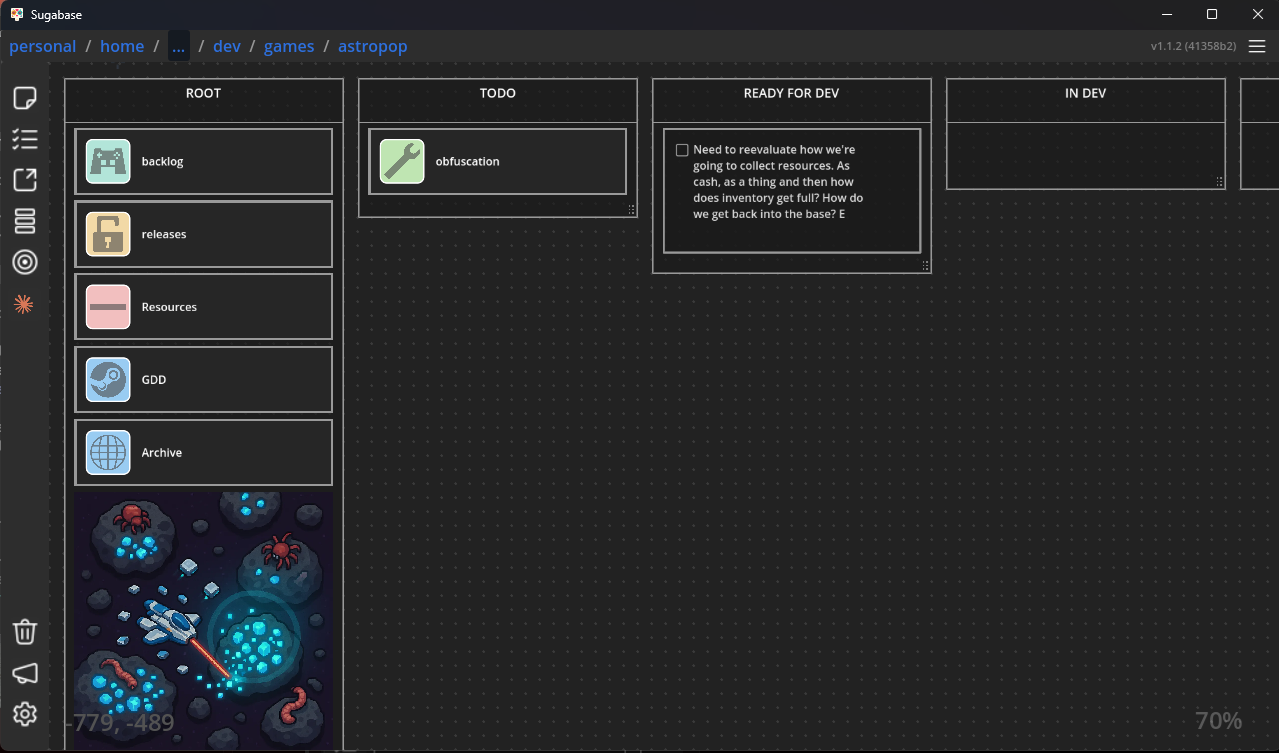Click the IN DEV column resize grip
The image size is (1279, 753).
pyautogui.click(x=1219, y=182)
